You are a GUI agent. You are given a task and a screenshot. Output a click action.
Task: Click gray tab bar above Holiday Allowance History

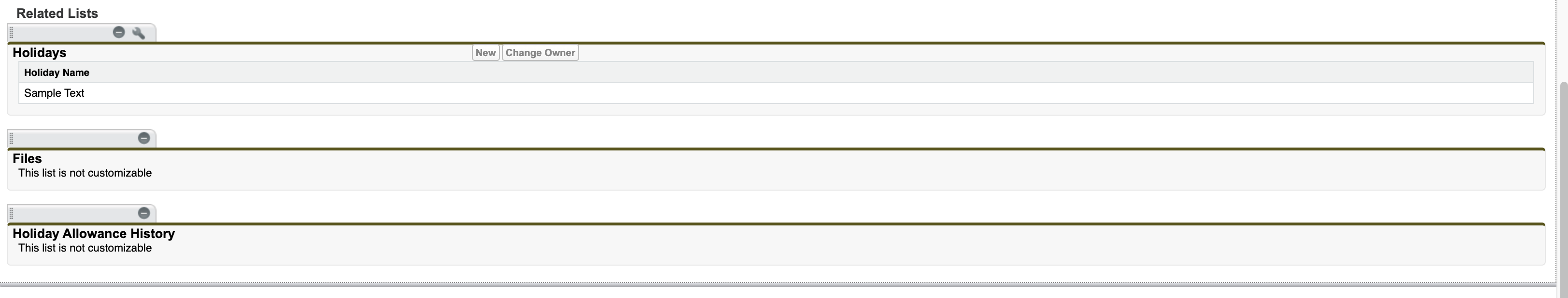(73, 214)
